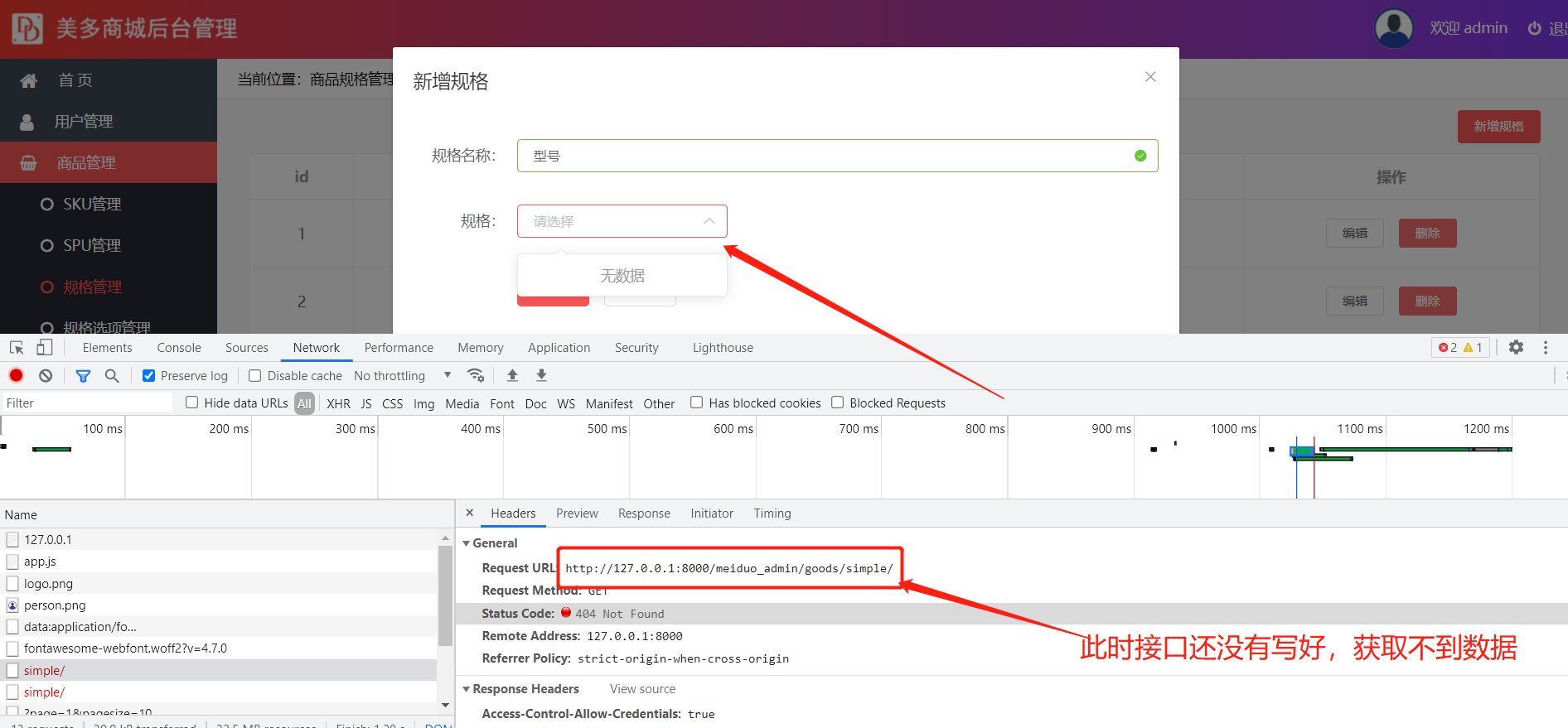This screenshot has width=1568, height=728.
Task: Open the No throttling dropdown
Action: click(x=403, y=376)
